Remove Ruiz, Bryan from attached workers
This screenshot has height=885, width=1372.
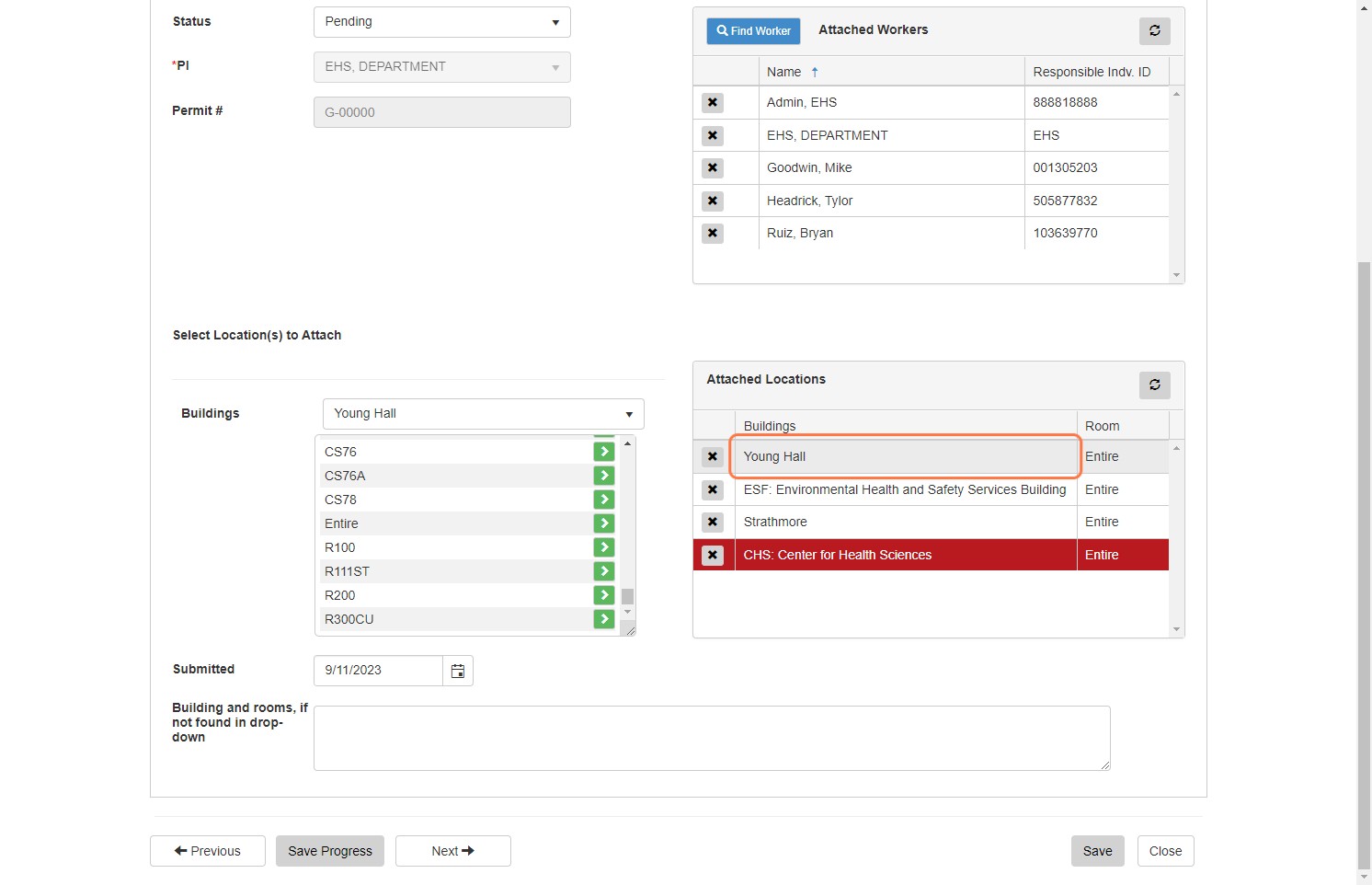[x=713, y=234]
